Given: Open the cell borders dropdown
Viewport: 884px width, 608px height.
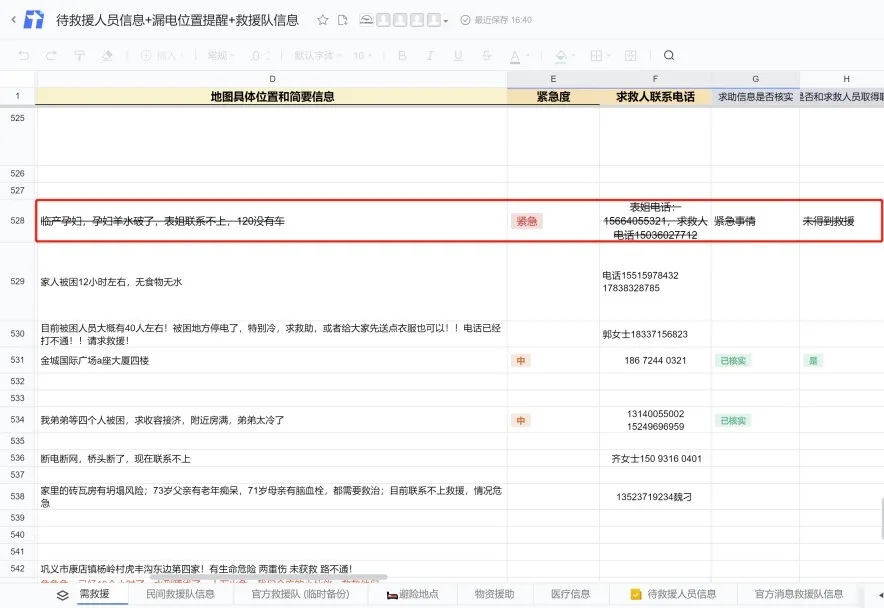Looking at the screenshot, I should tap(600, 55).
